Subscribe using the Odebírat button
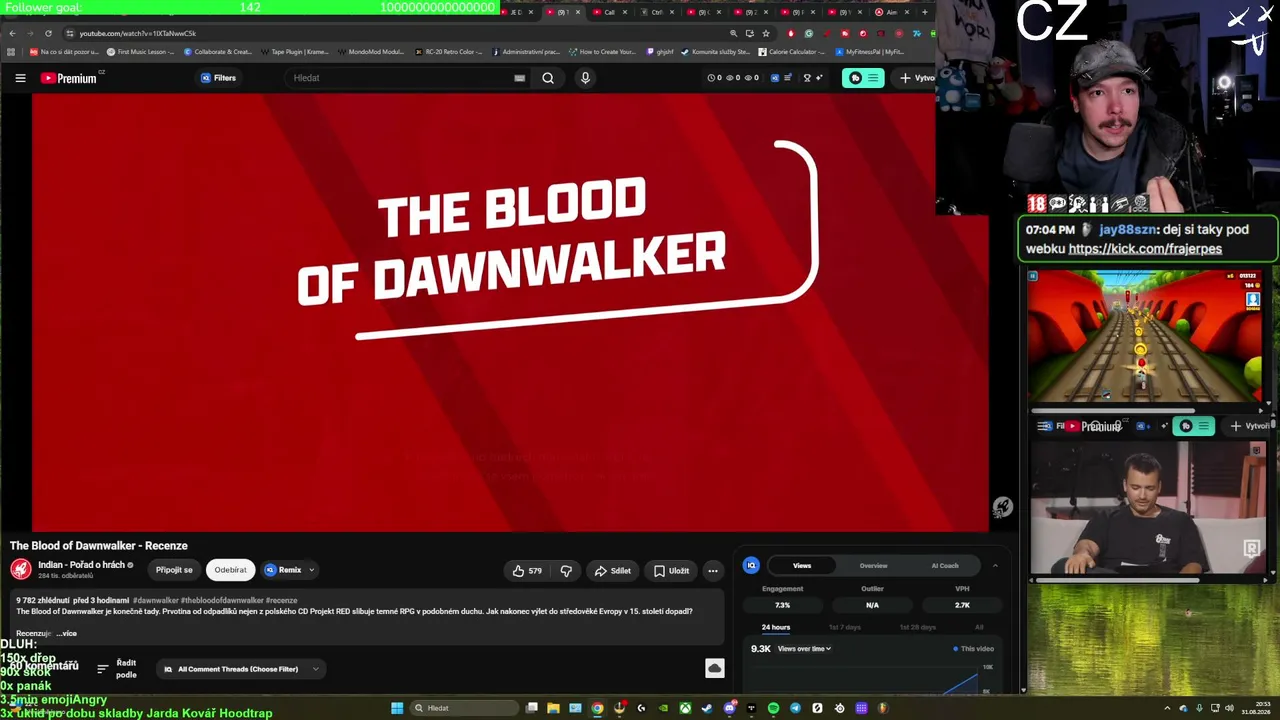This screenshot has width=1280, height=720. coord(230,570)
